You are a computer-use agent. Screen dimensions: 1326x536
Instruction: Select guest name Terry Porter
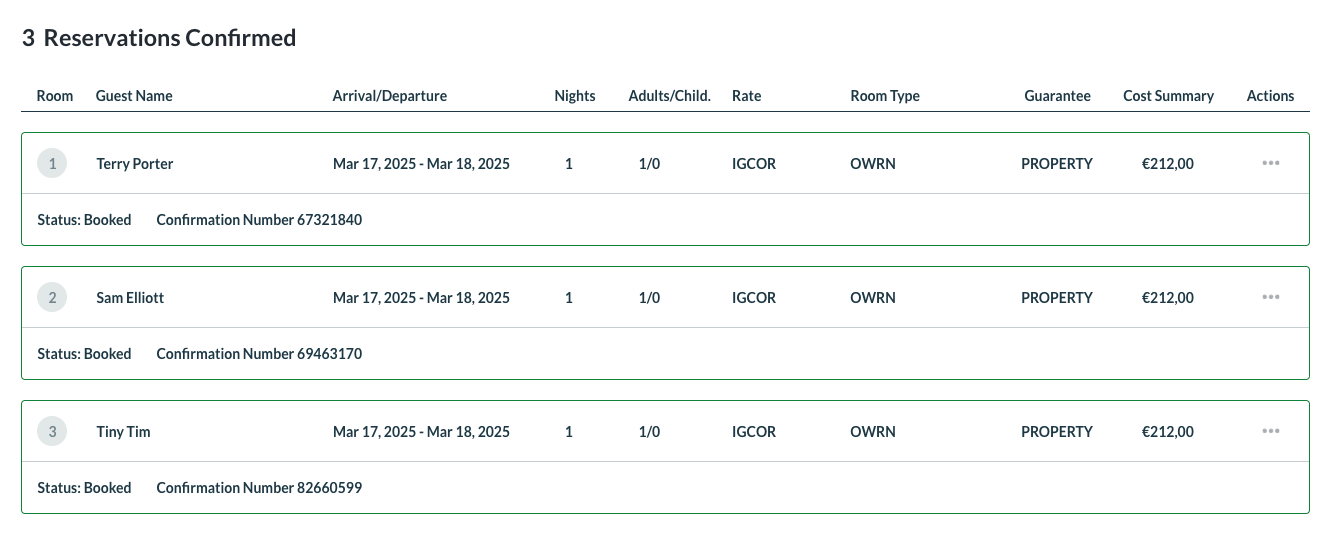click(x=134, y=164)
